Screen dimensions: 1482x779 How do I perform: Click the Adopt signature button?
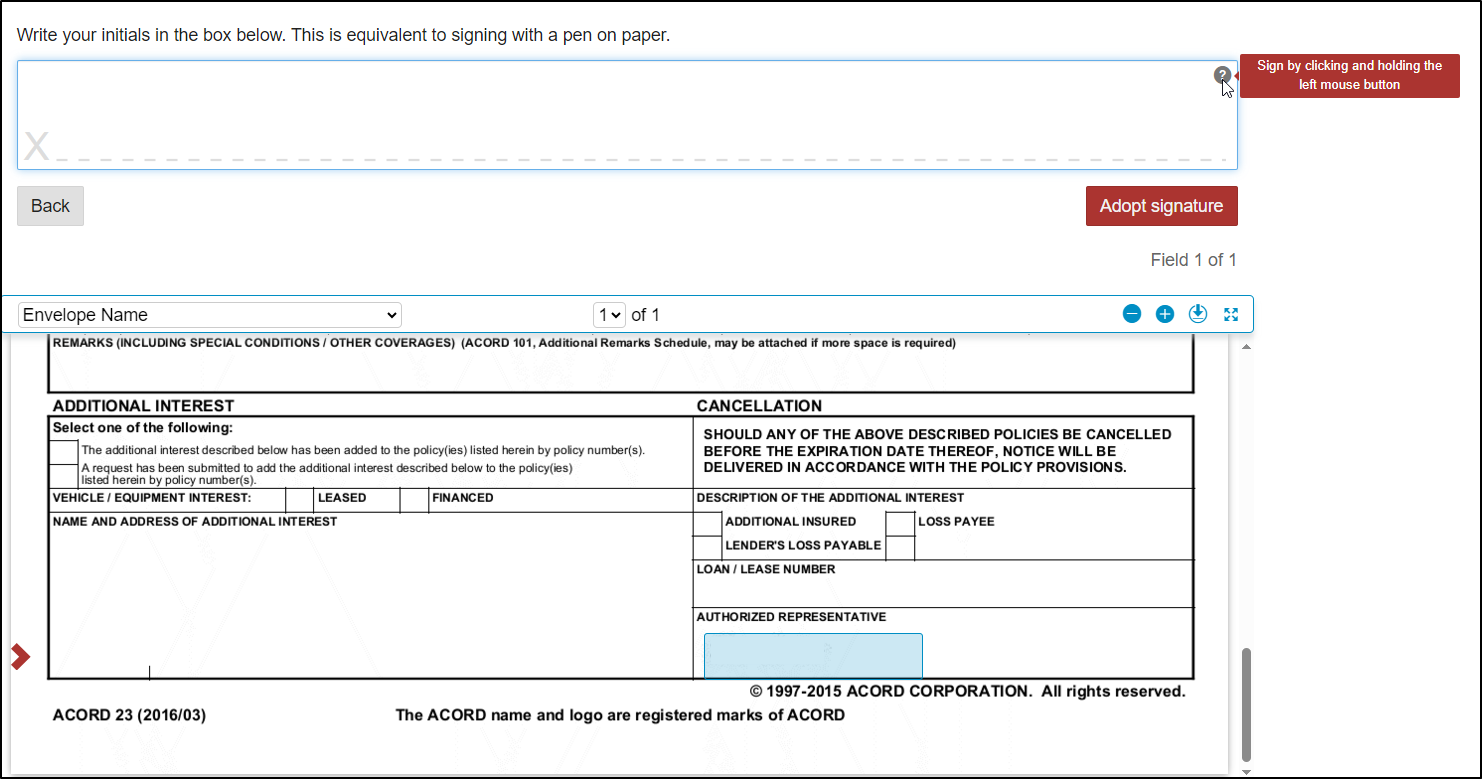point(1162,206)
